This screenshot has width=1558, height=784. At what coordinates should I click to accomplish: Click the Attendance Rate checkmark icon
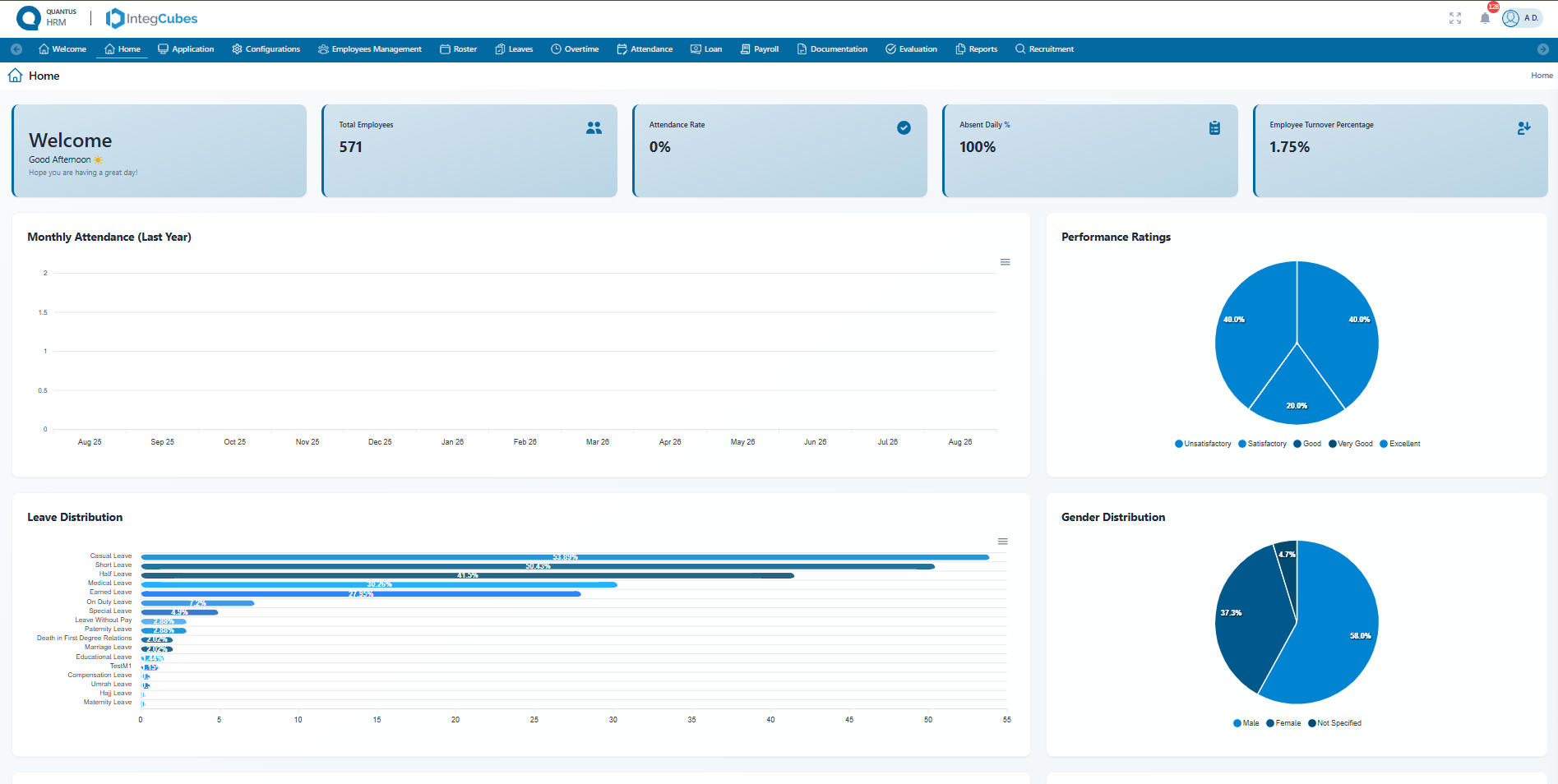pyautogui.click(x=904, y=127)
